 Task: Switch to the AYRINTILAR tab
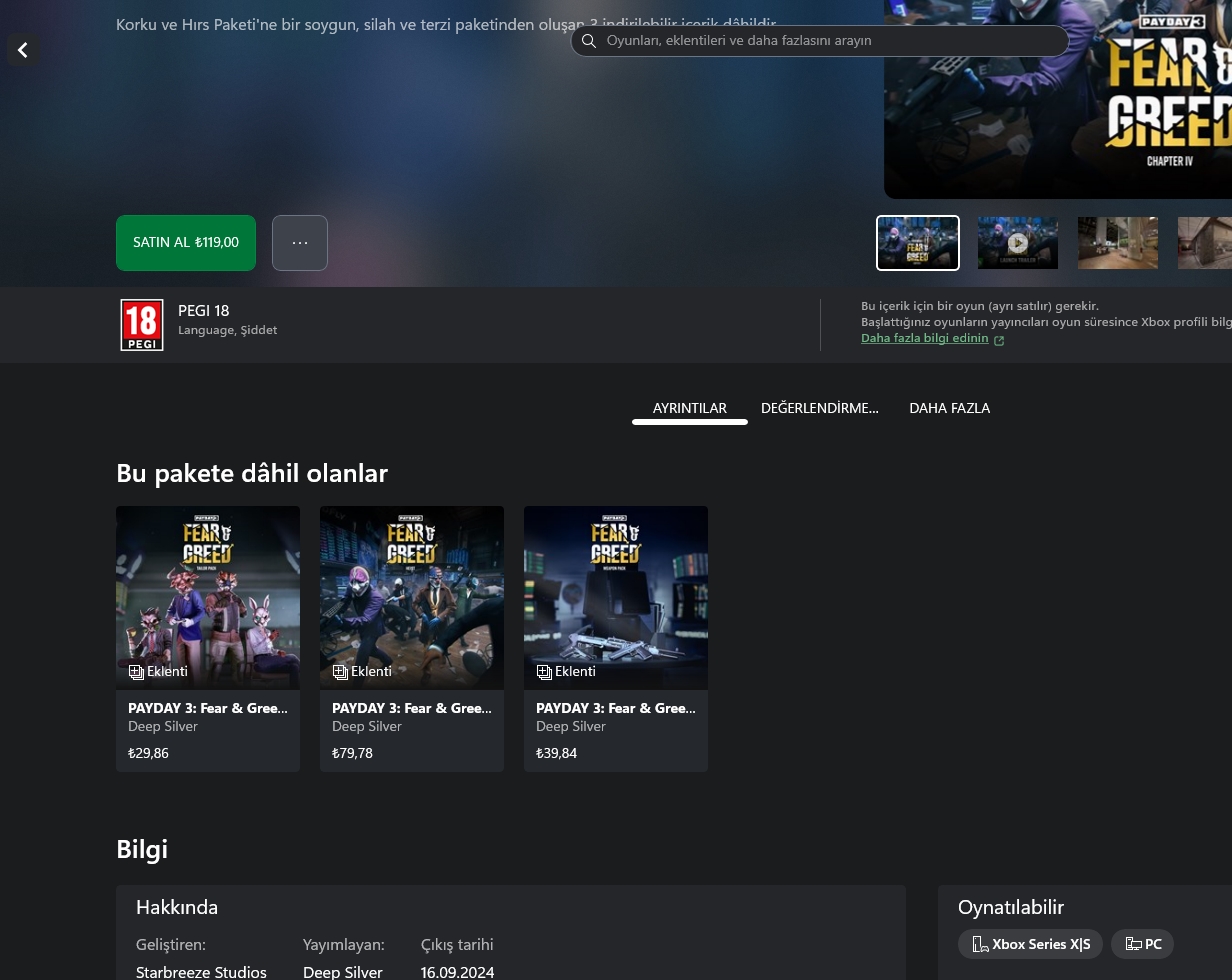pyautogui.click(x=690, y=408)
